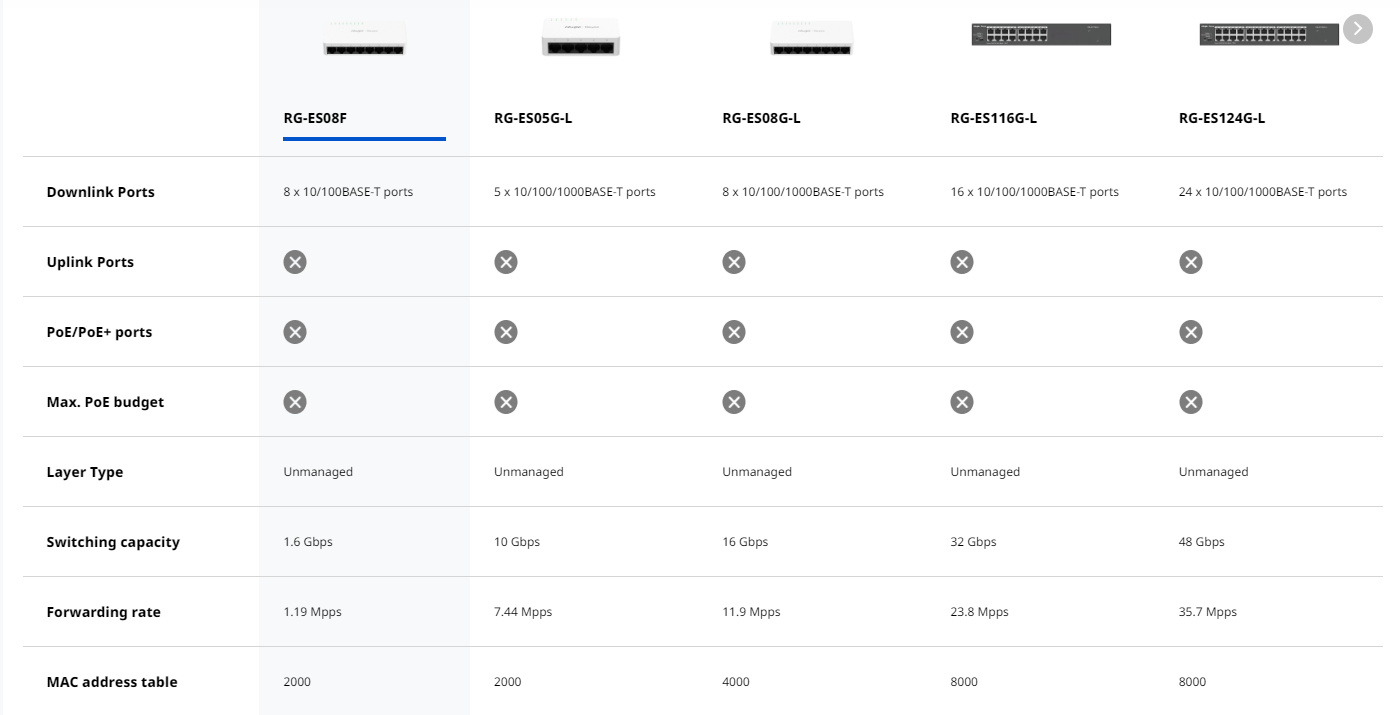1400x715 pixels.
Task: Open the RG-ES08F product image
Action: point(364,36)
